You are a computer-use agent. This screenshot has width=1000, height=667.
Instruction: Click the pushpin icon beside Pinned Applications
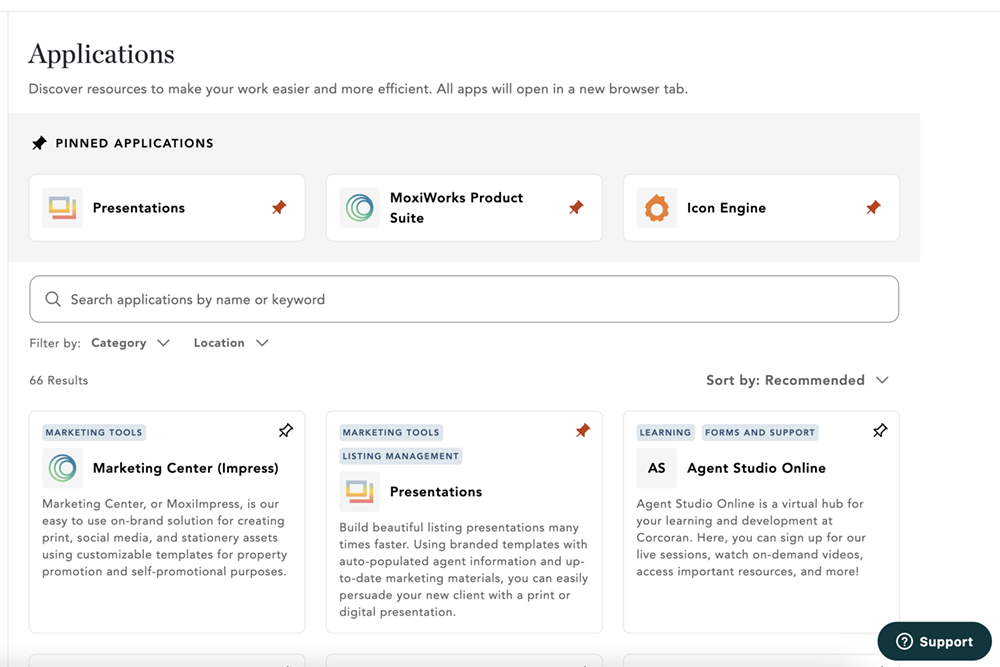point(40,143)
